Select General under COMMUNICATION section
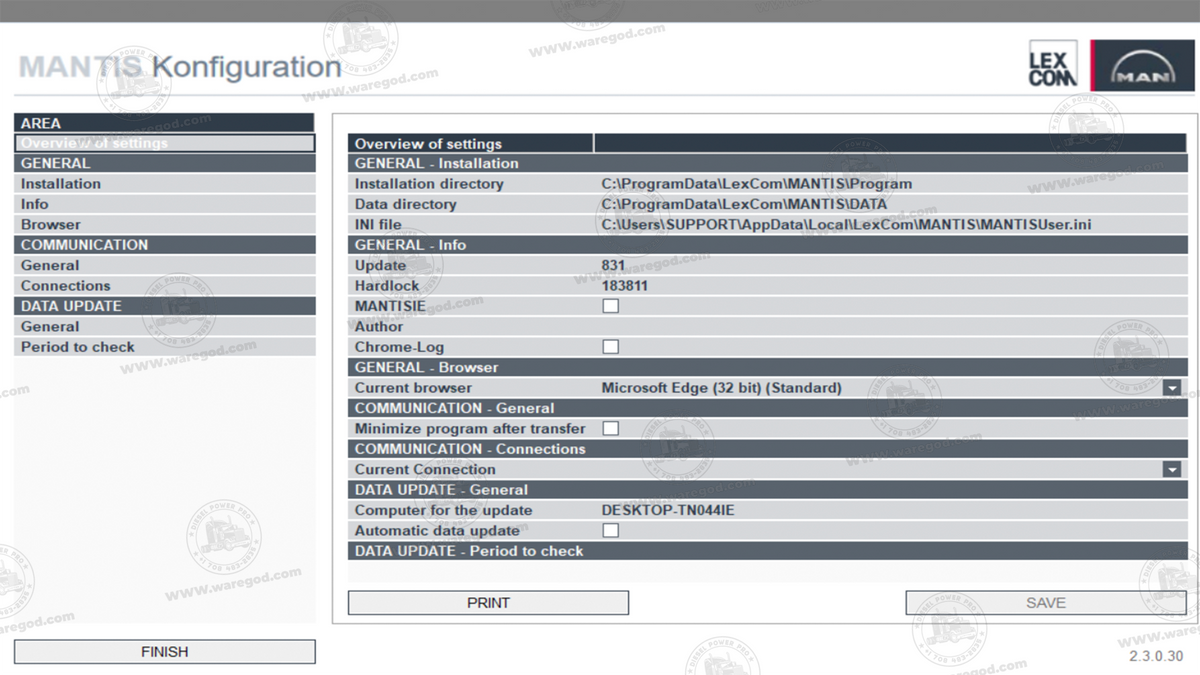The image size is (1200, 675). [165, 265]
